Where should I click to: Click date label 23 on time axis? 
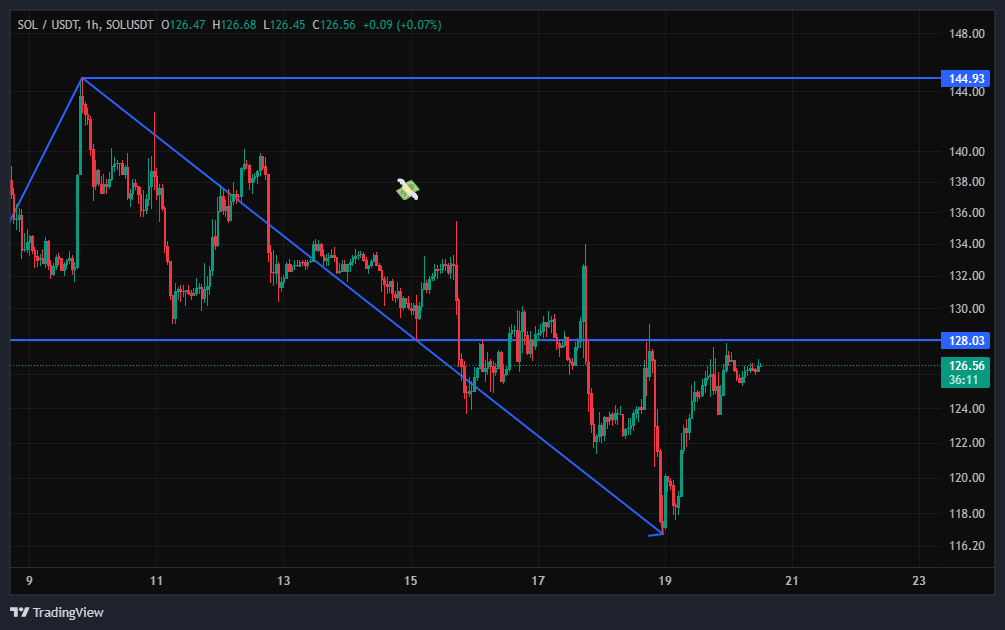pyautogui.click(x=919, y=580)
